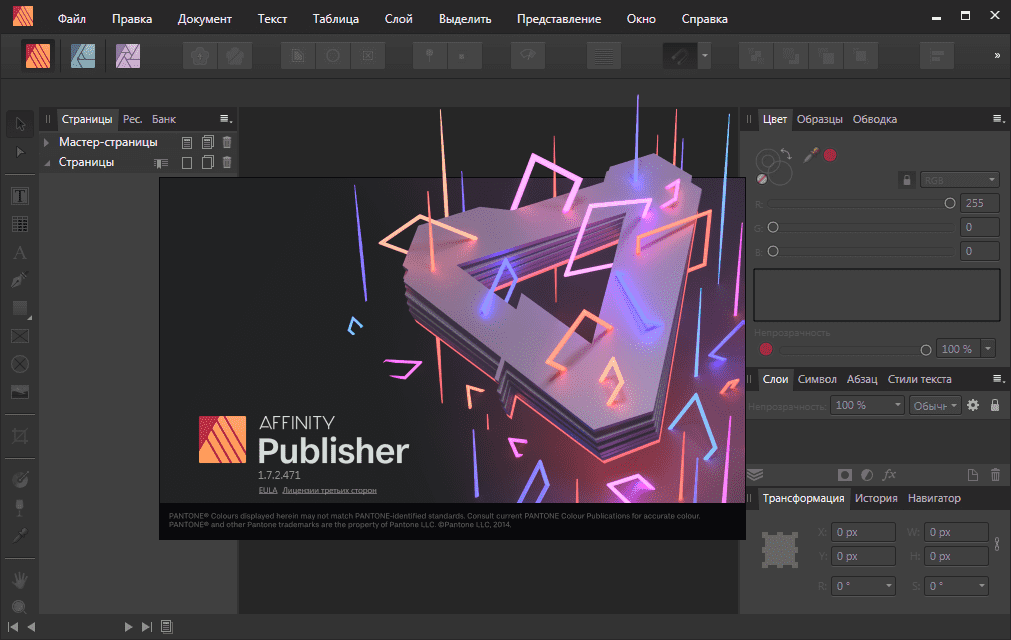1011x640 pixels.
Task: Open the layer opacity 100 % dropdown
Action: tap(867, 405)
